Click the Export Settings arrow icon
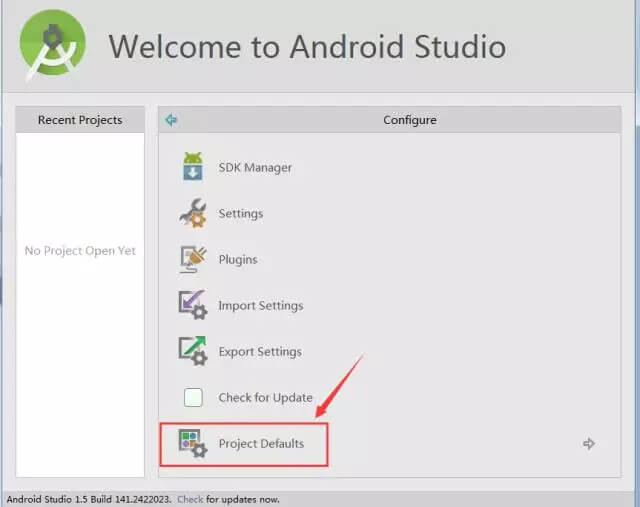This screenshot has width=640, height=507. tap(193, 351)
